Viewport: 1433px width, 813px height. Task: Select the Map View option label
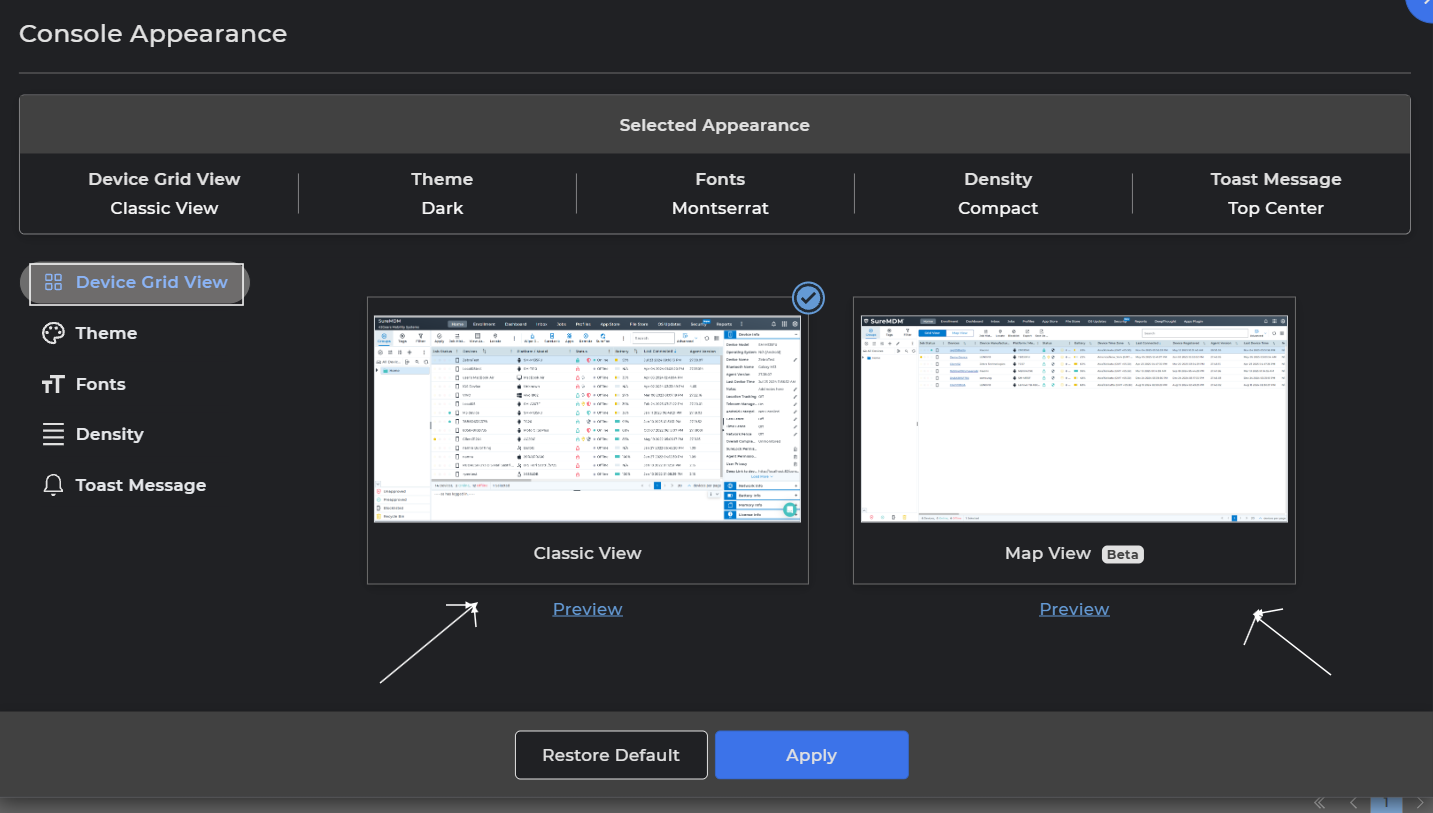pos(1047,553)
